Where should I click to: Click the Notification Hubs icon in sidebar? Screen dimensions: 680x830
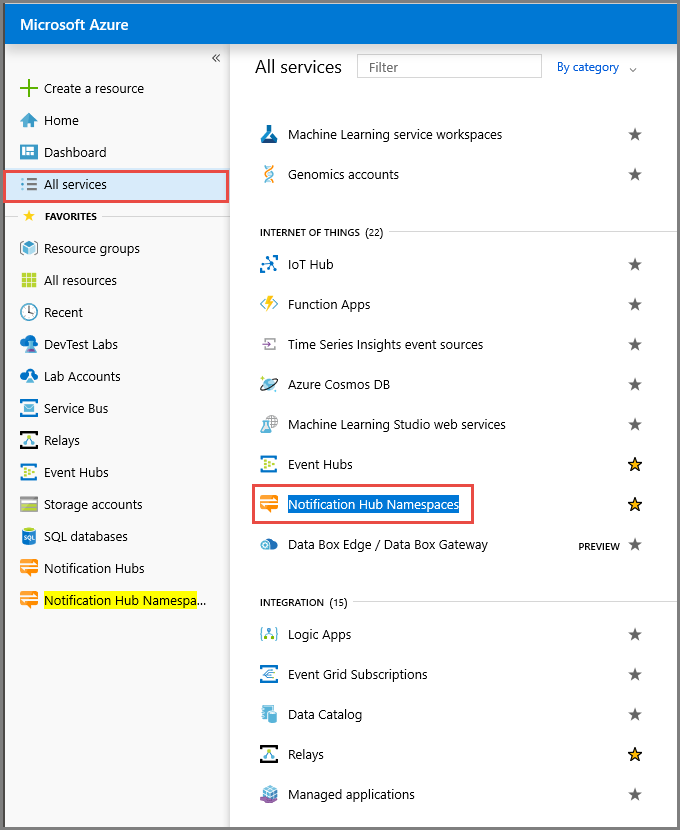29,568
